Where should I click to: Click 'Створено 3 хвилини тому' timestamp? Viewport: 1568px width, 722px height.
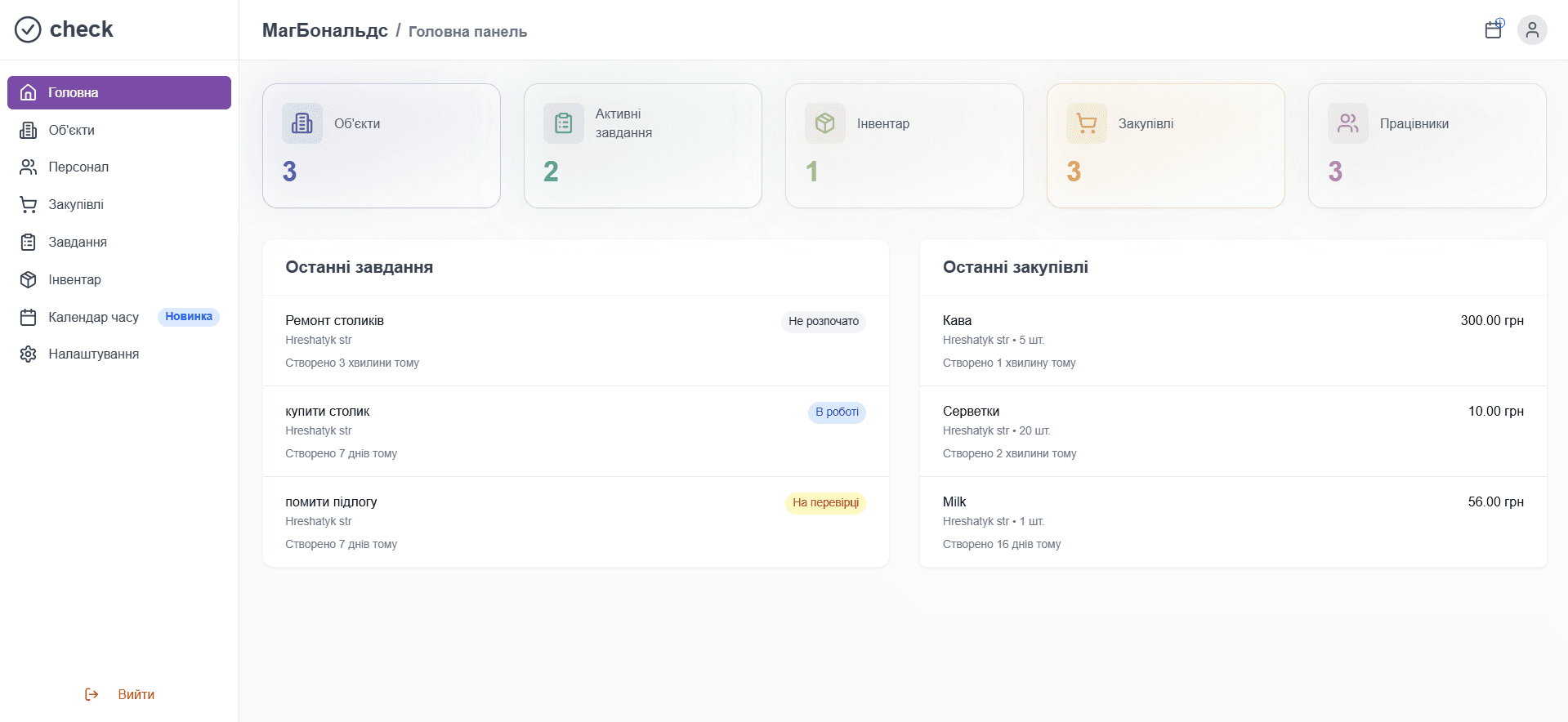click(352, 363)
